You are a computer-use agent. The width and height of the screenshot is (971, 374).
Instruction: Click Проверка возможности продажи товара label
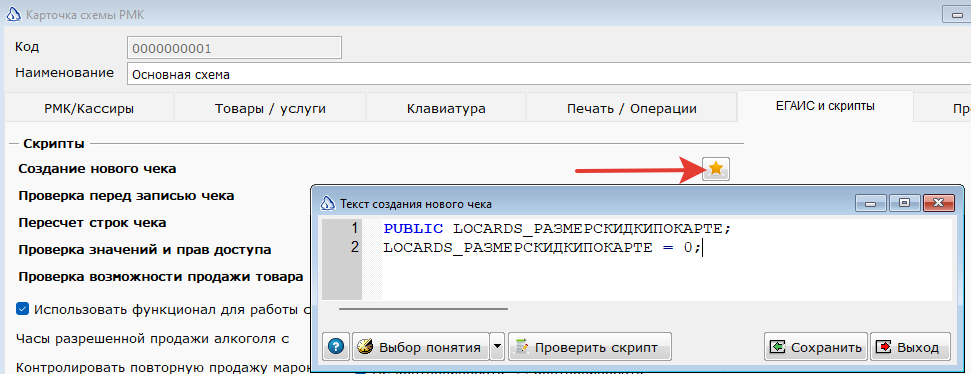coord(160,277)
